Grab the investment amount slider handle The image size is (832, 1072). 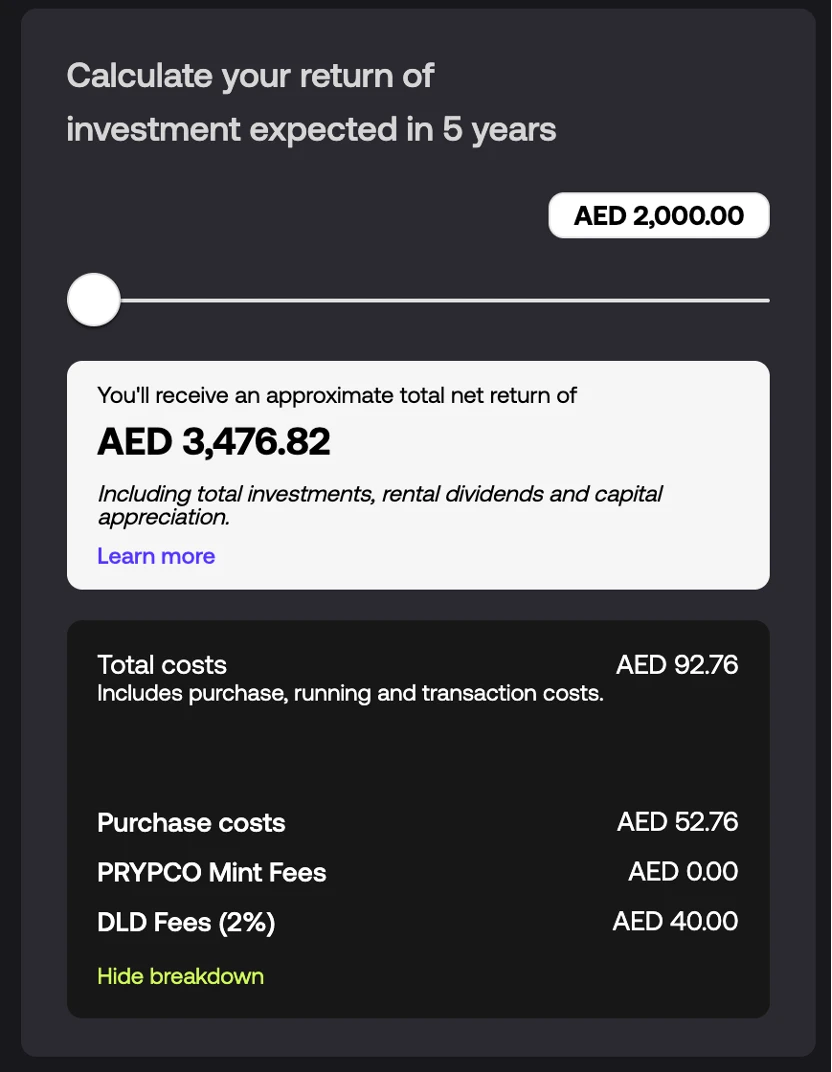(x=94, y=300)
